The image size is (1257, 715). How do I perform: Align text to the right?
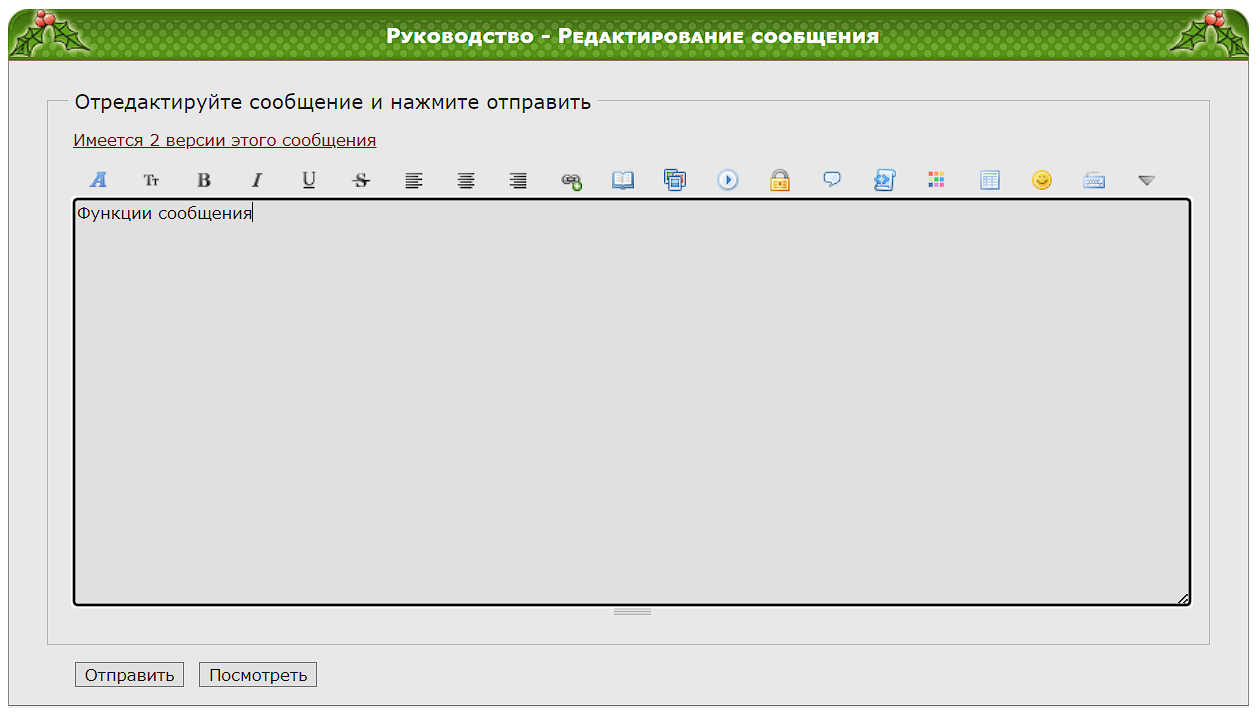point(518,180)
